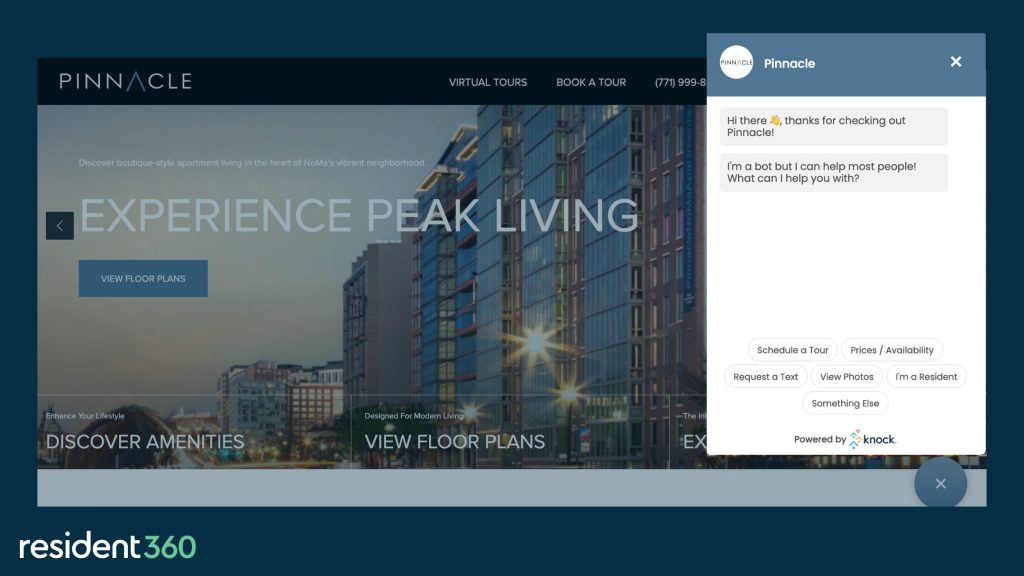Click the Powered by Knock link
The width and height of the screenshot is (1024, 576).
846,438
